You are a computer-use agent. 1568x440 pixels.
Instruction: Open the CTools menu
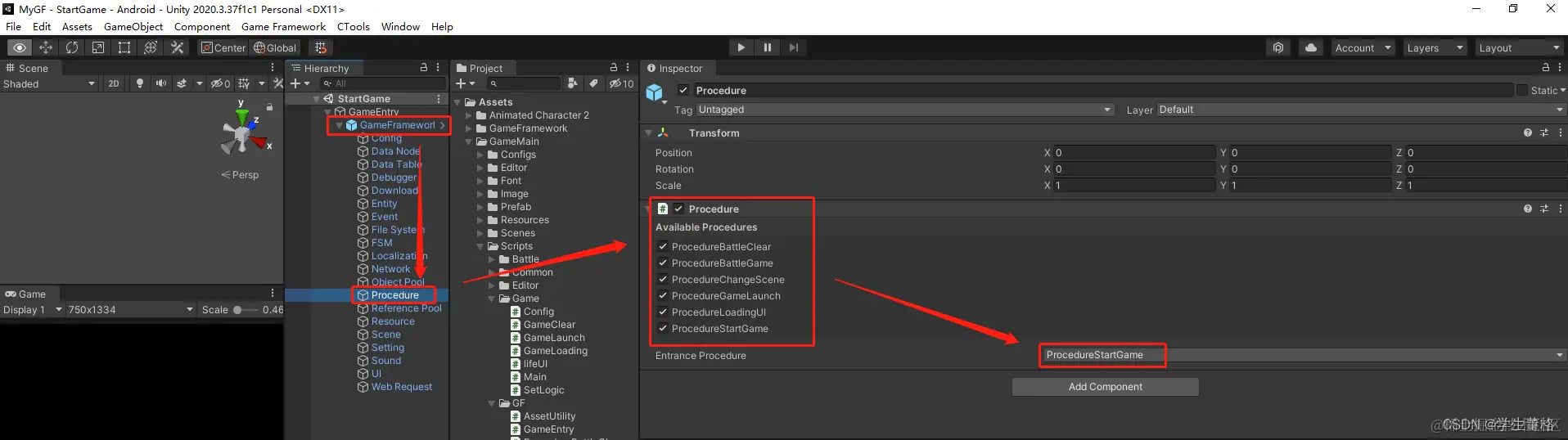[354, 26]
